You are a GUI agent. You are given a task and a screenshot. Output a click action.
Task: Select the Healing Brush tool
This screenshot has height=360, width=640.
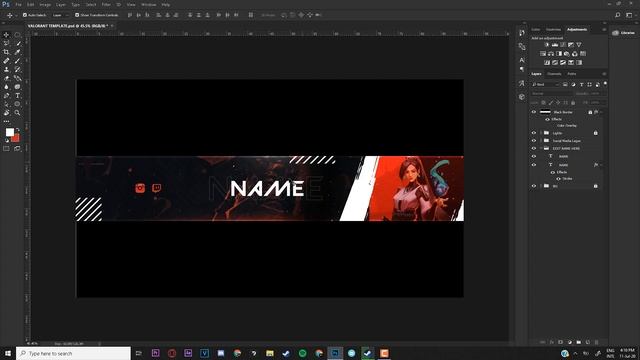pos(7,61)
